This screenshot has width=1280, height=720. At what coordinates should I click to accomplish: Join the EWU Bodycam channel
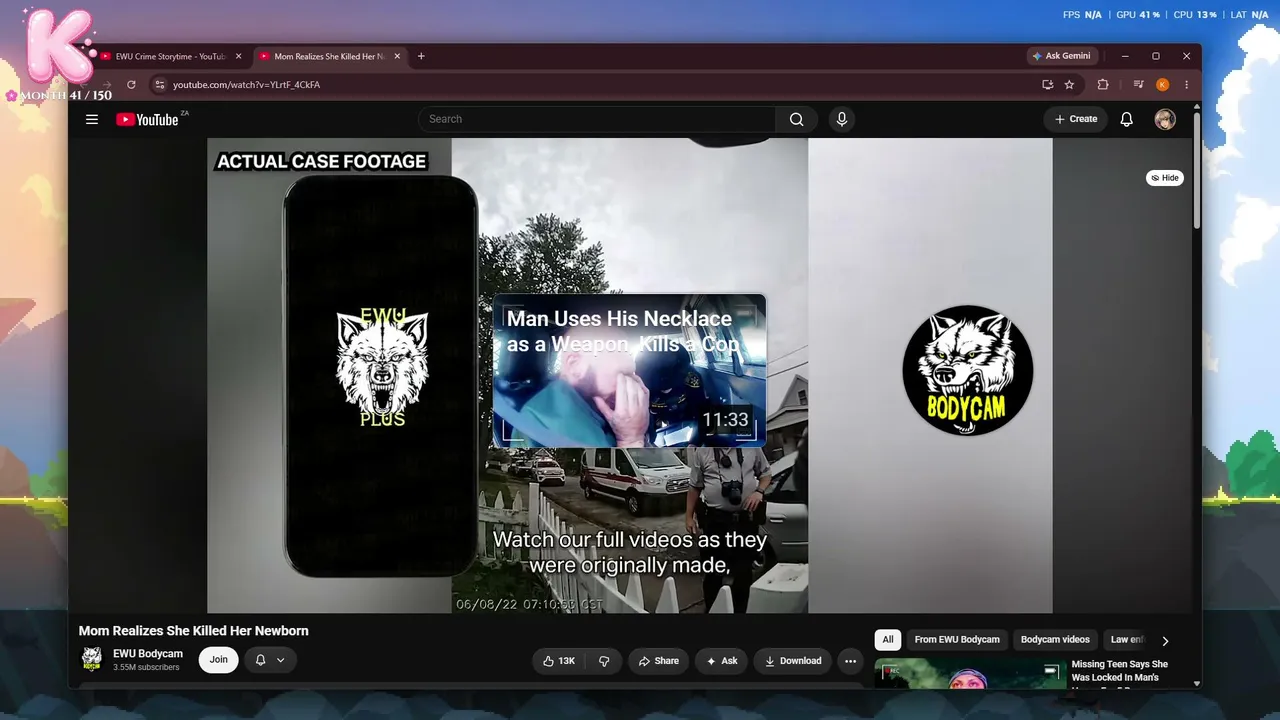coord(219,660)
